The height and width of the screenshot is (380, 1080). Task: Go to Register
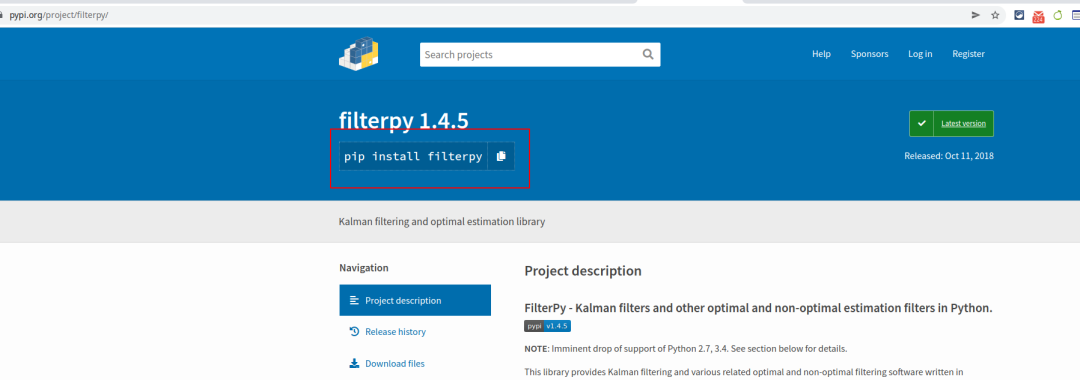coord(968,54)
